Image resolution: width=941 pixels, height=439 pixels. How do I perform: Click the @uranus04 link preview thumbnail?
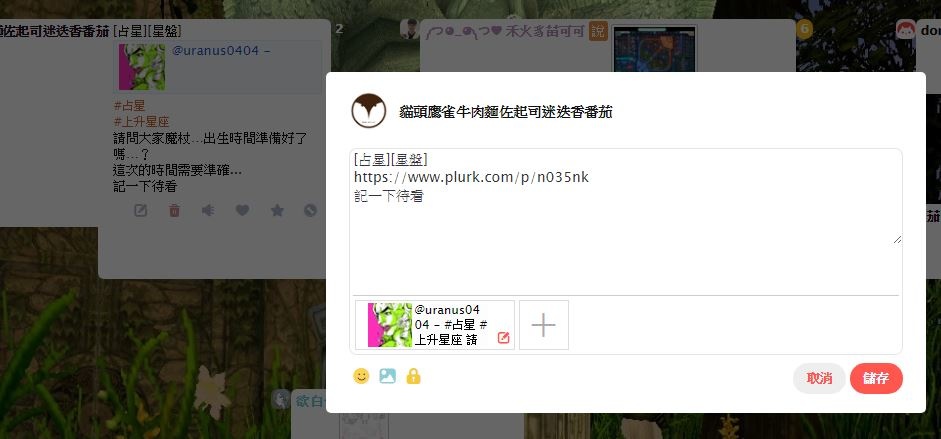coord(389,324)
